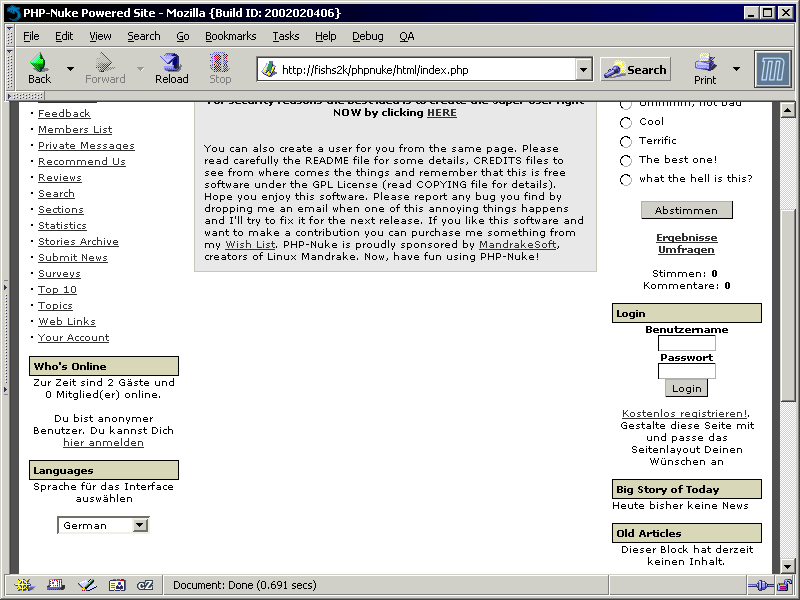The height and width of the screenshot is (600, 800).
Task: Focus the Benutzername input field
Action: (686, 343)
